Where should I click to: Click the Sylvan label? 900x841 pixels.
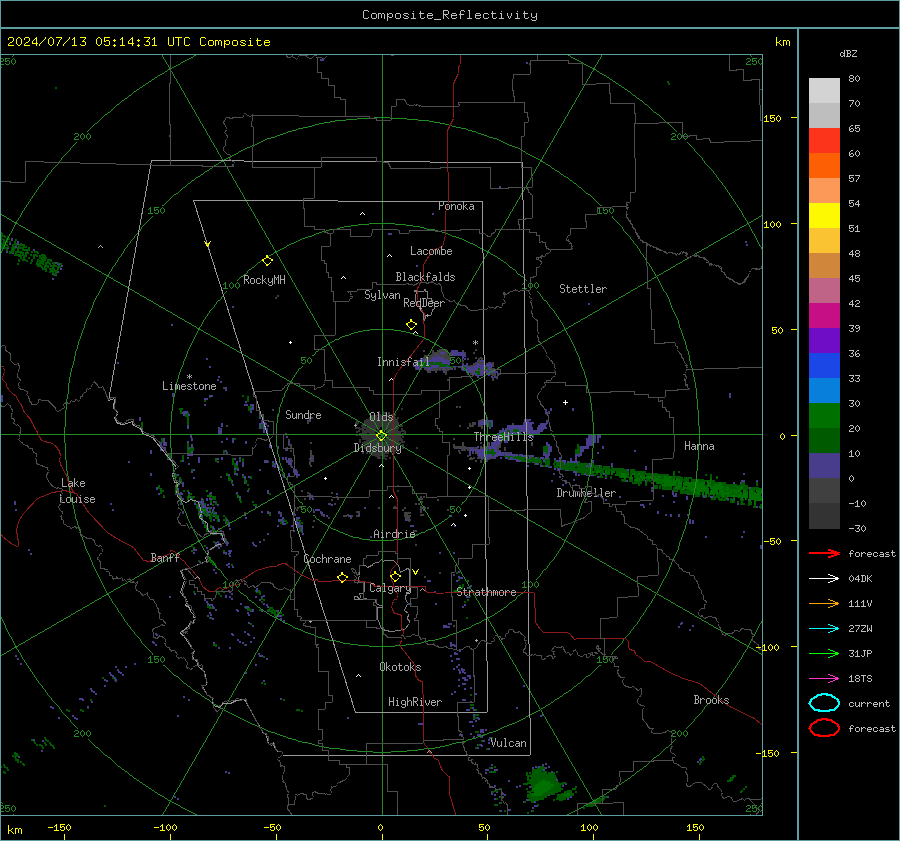[x=382, y=295]
